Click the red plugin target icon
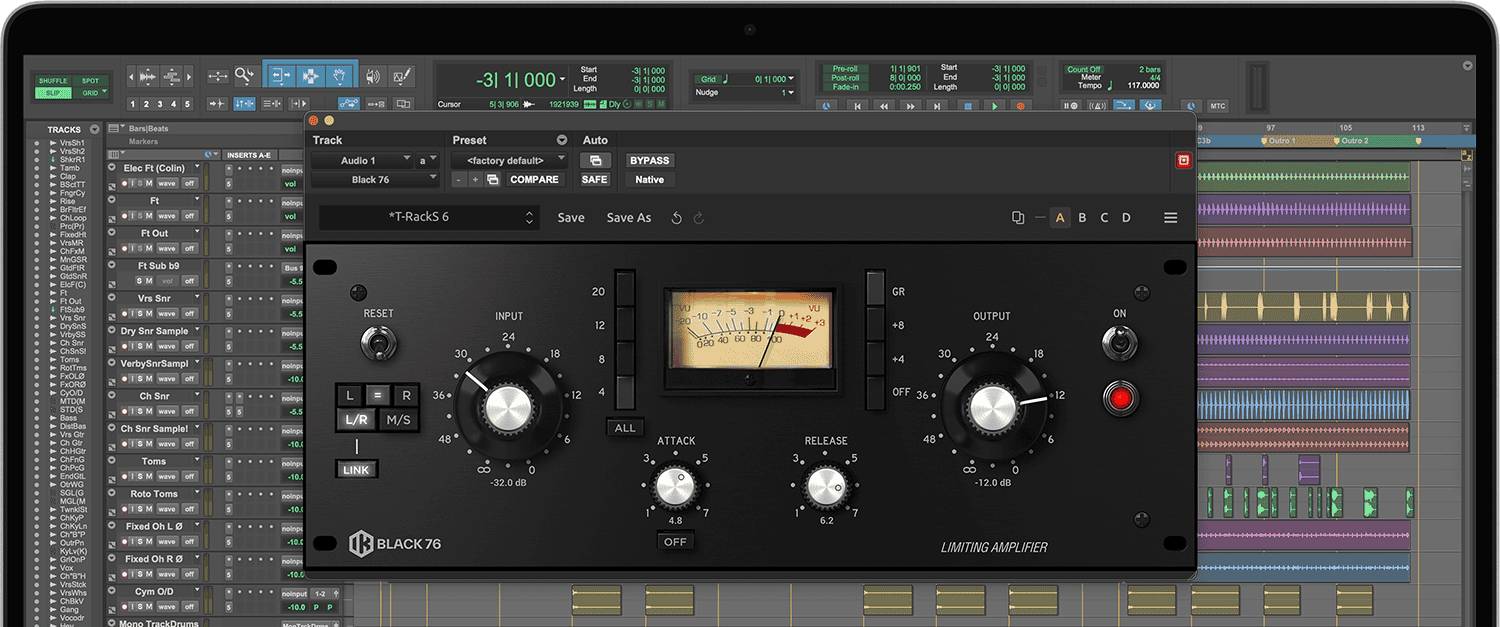The width and height of the screenshot is (1500, 627). pos(1184,160)
